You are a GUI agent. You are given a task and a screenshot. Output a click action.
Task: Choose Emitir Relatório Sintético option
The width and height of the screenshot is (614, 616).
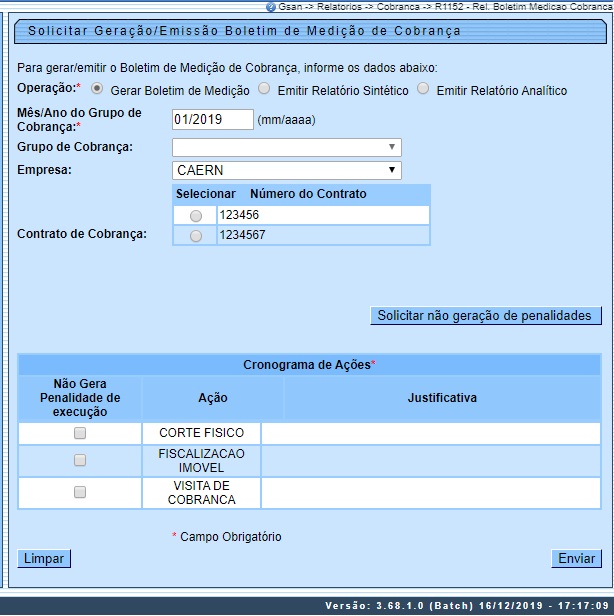(x=264, y=89)
